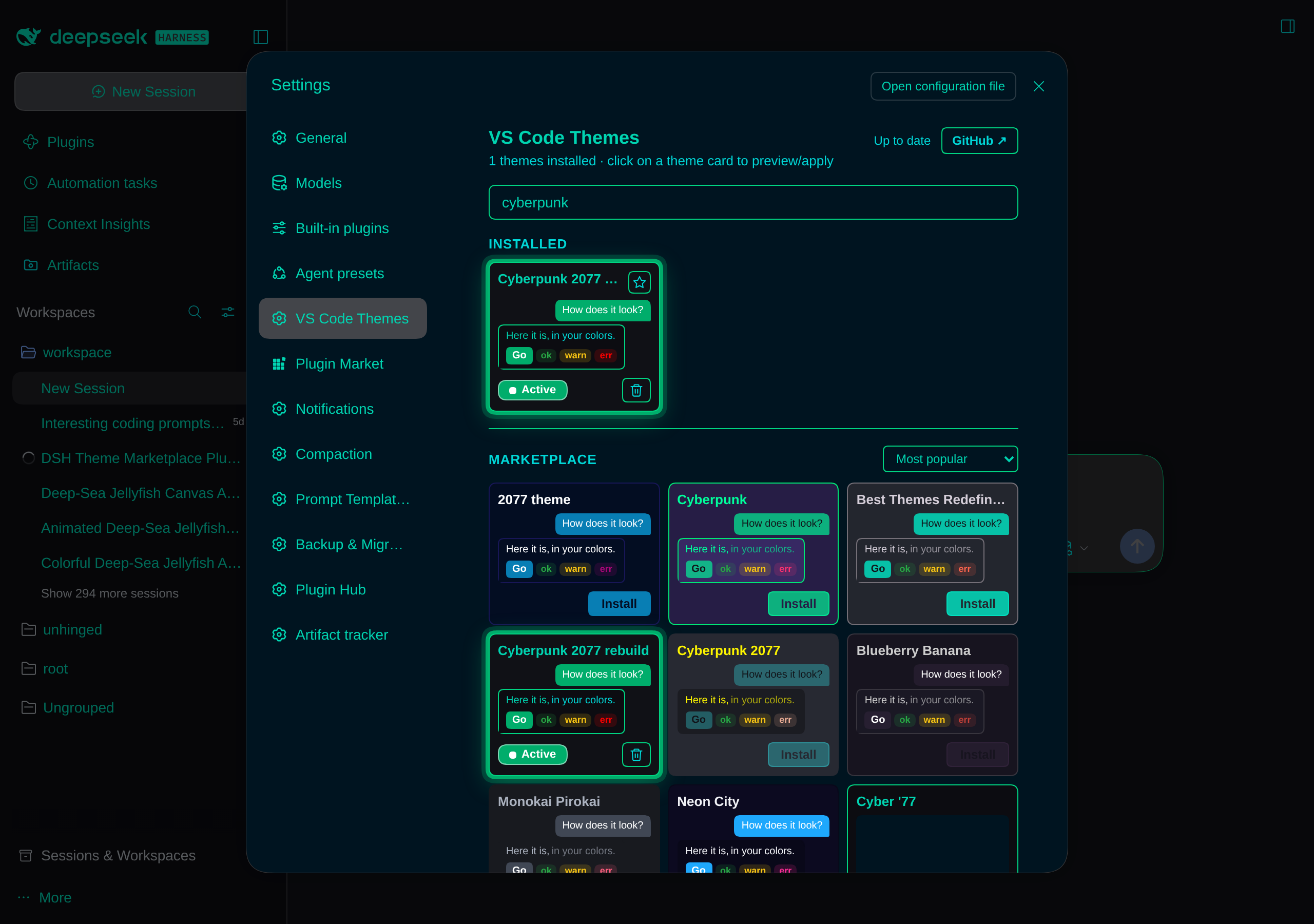Expand the unhinged workspace folder
The image size is (1314, 924).
pos(62,630)
